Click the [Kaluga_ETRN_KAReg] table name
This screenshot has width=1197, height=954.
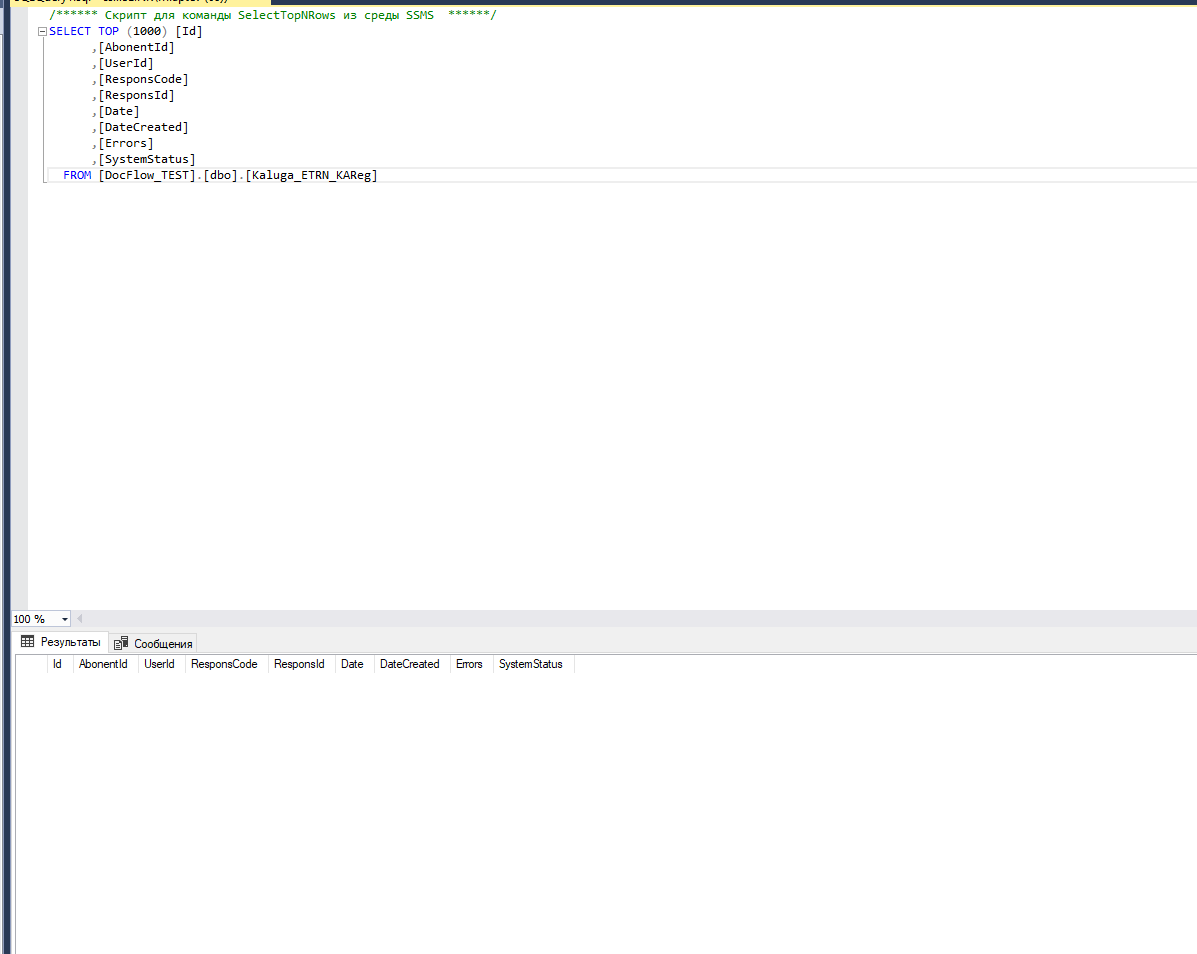click(311, 176)
